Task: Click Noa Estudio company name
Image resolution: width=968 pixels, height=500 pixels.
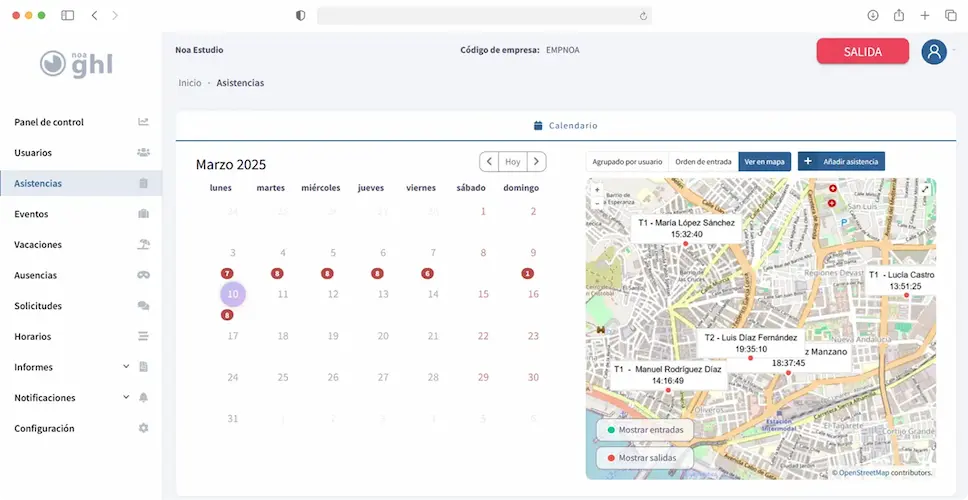Action: click(199, 50)
